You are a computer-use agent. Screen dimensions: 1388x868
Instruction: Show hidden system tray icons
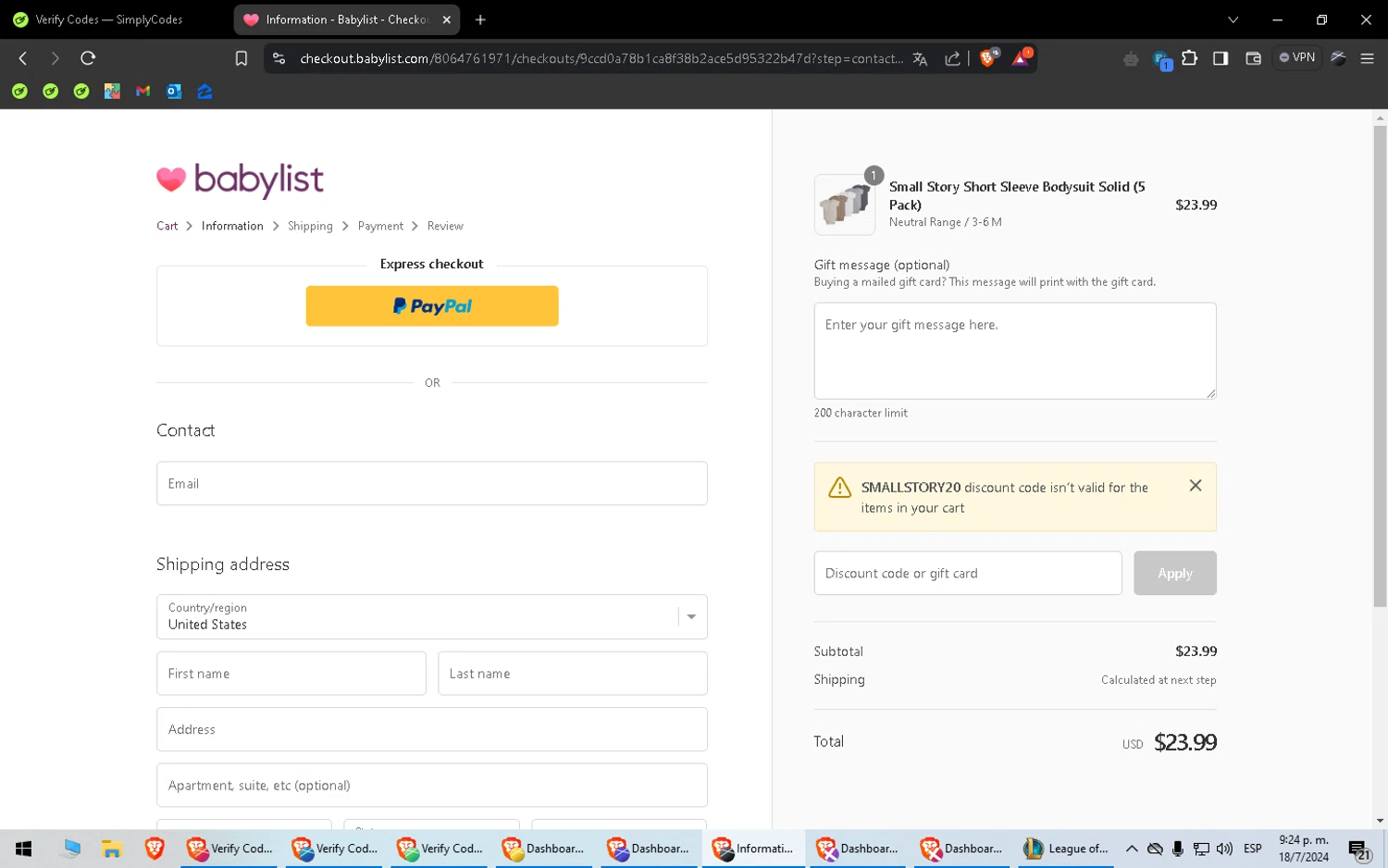(1132, 849)
